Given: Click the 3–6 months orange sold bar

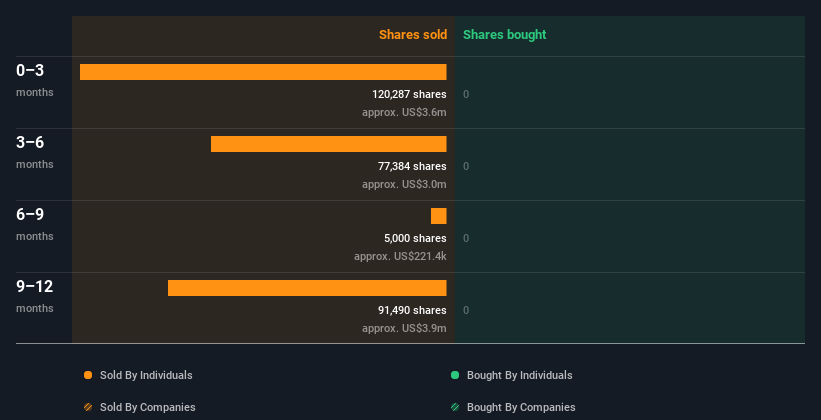Looking at the screenshot, I should [x=329, y=144].
